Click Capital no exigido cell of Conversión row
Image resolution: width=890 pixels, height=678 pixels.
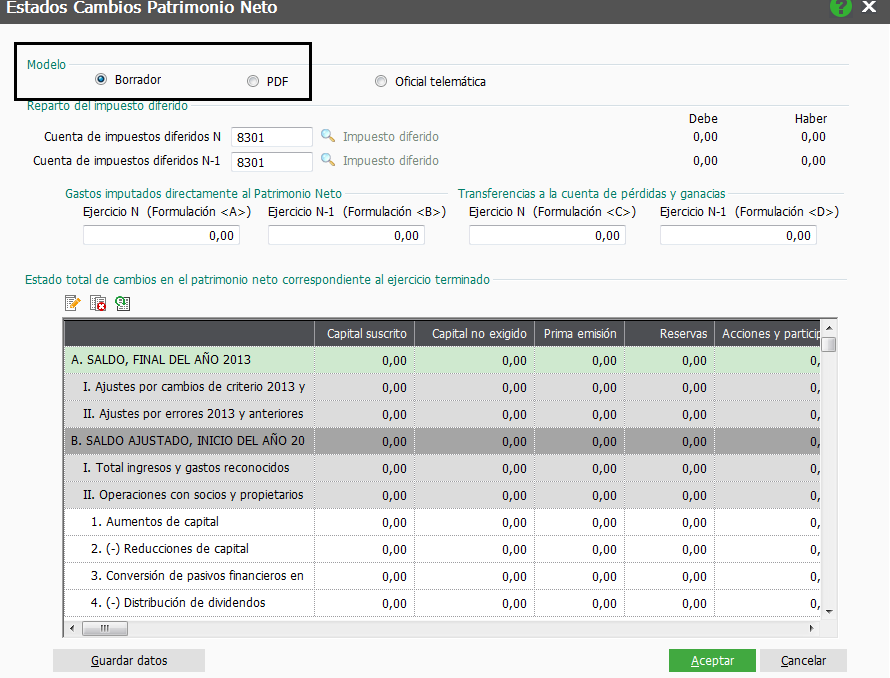tap(475, 576)
